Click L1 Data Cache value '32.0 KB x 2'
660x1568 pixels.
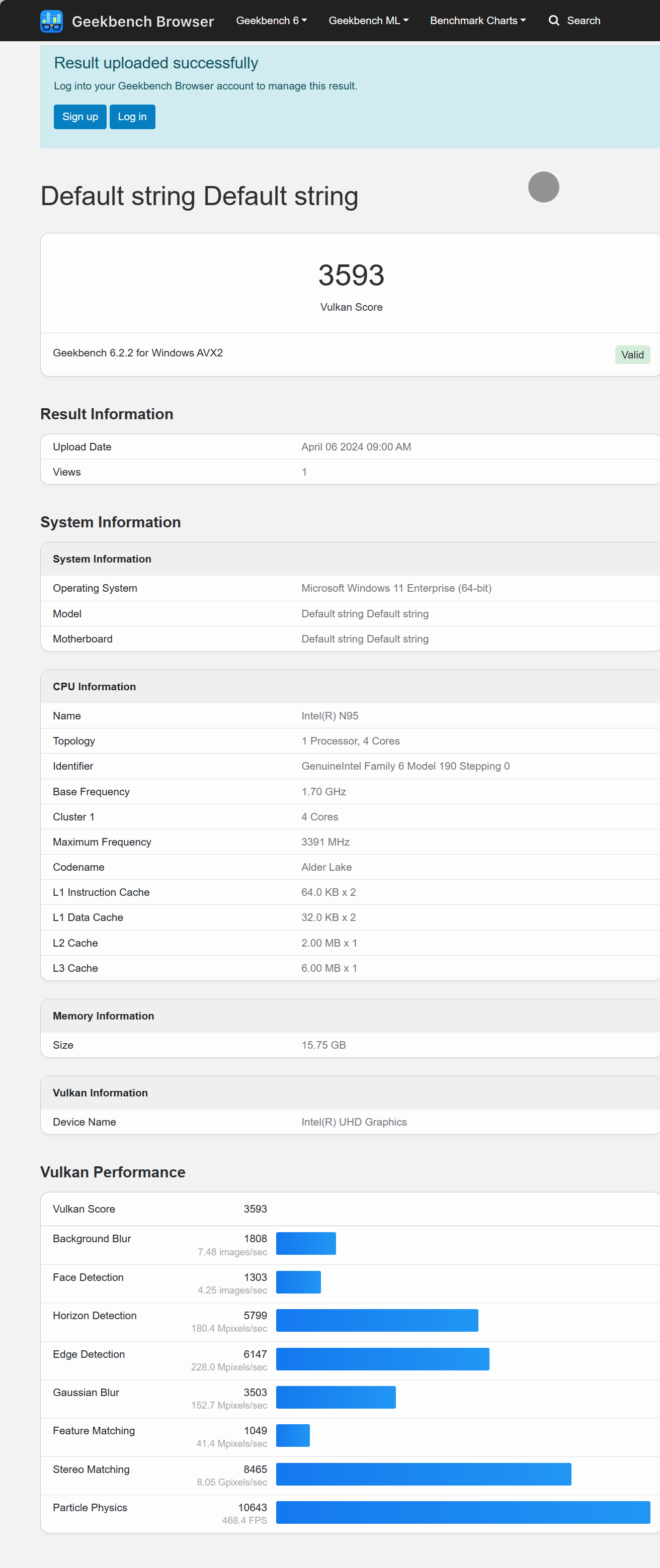click(x=329, y=917)
